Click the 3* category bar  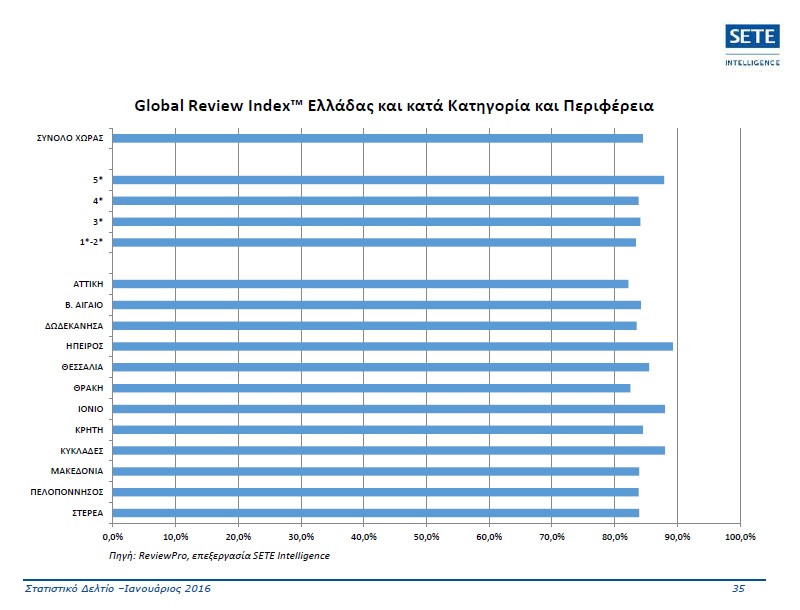[x=377, y=222]
